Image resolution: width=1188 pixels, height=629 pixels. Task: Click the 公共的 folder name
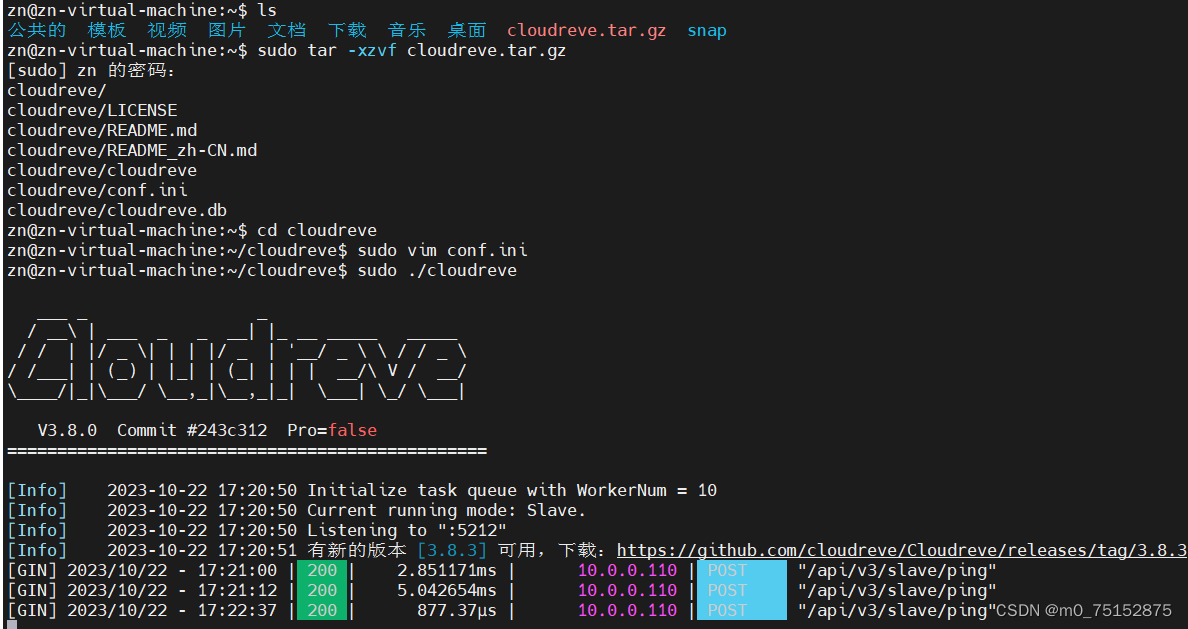37,30
